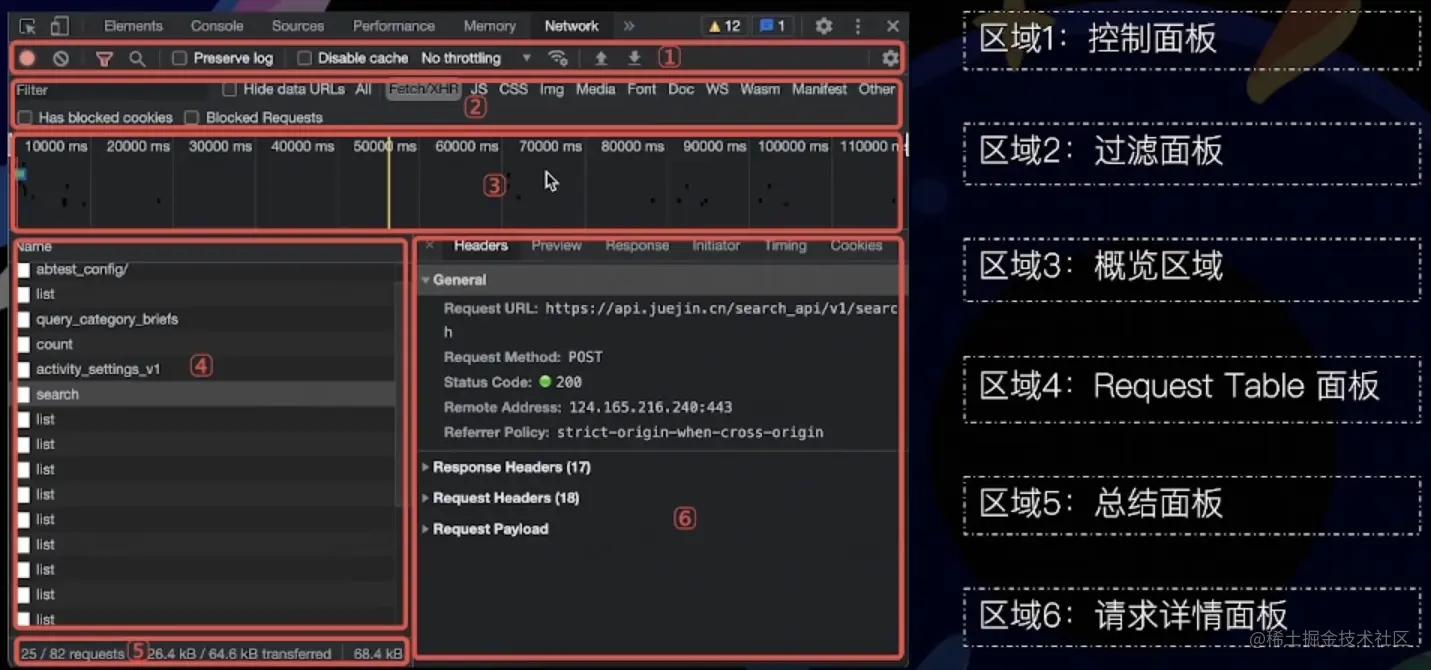Filter requests by Doc
Screen dimensions: 1431x670
(681, 89)
